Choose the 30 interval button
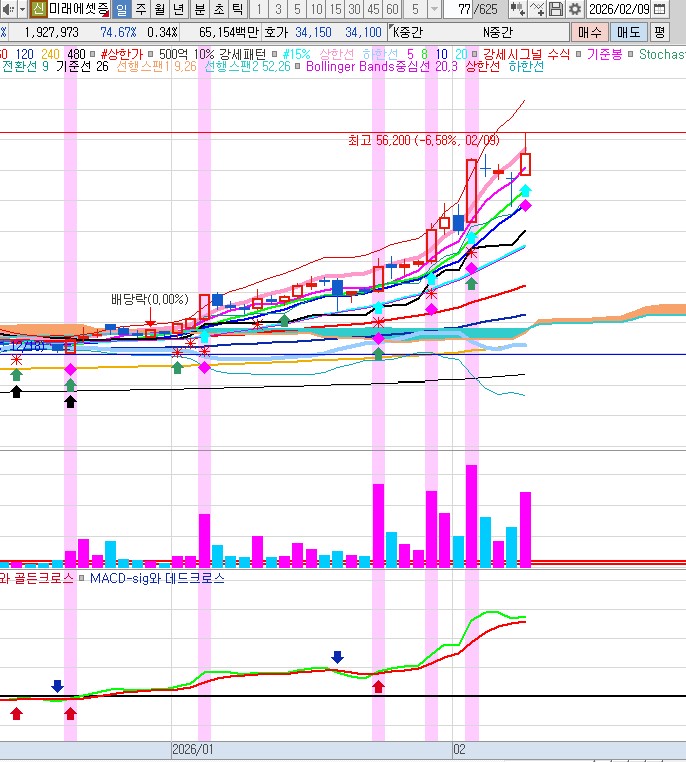686x762 pixels. (x=354, y=9)
